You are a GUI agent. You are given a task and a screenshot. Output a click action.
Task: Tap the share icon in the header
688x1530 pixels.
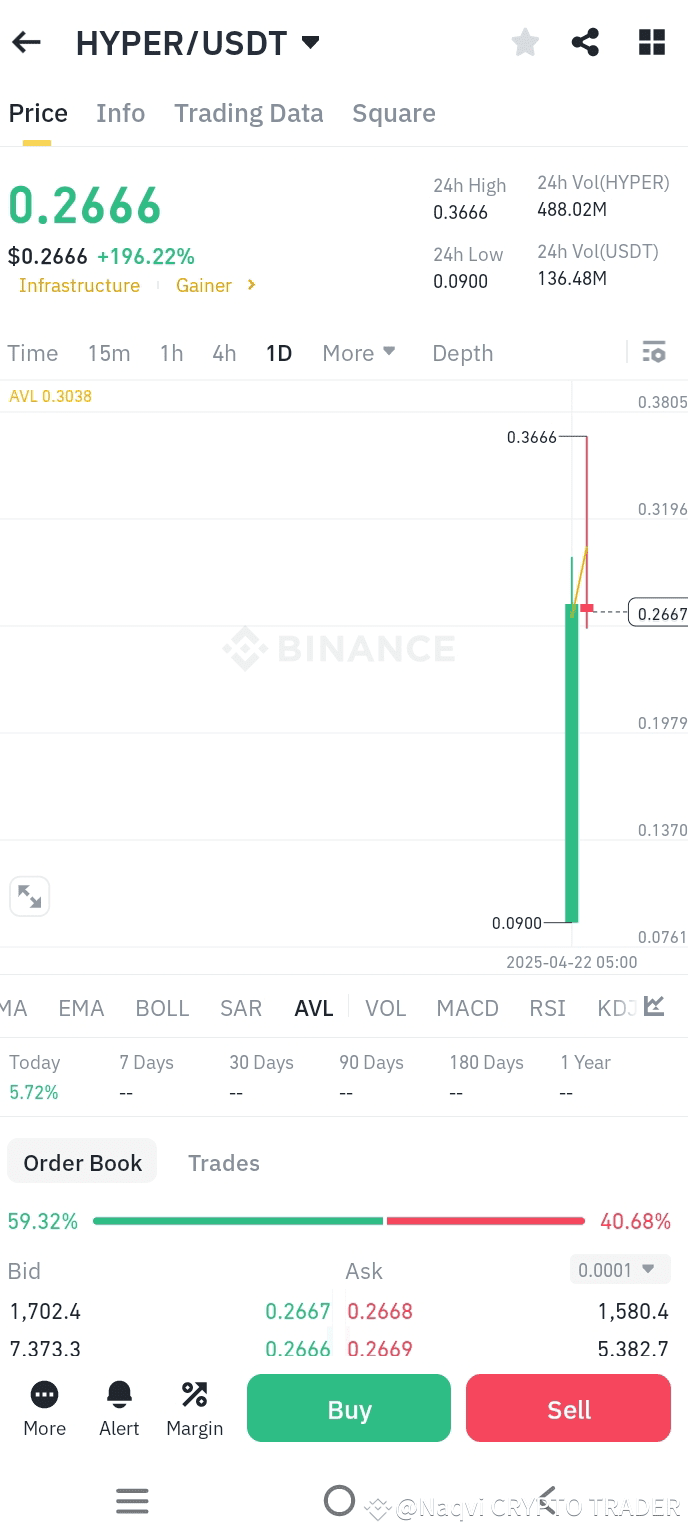click(585, 42)
